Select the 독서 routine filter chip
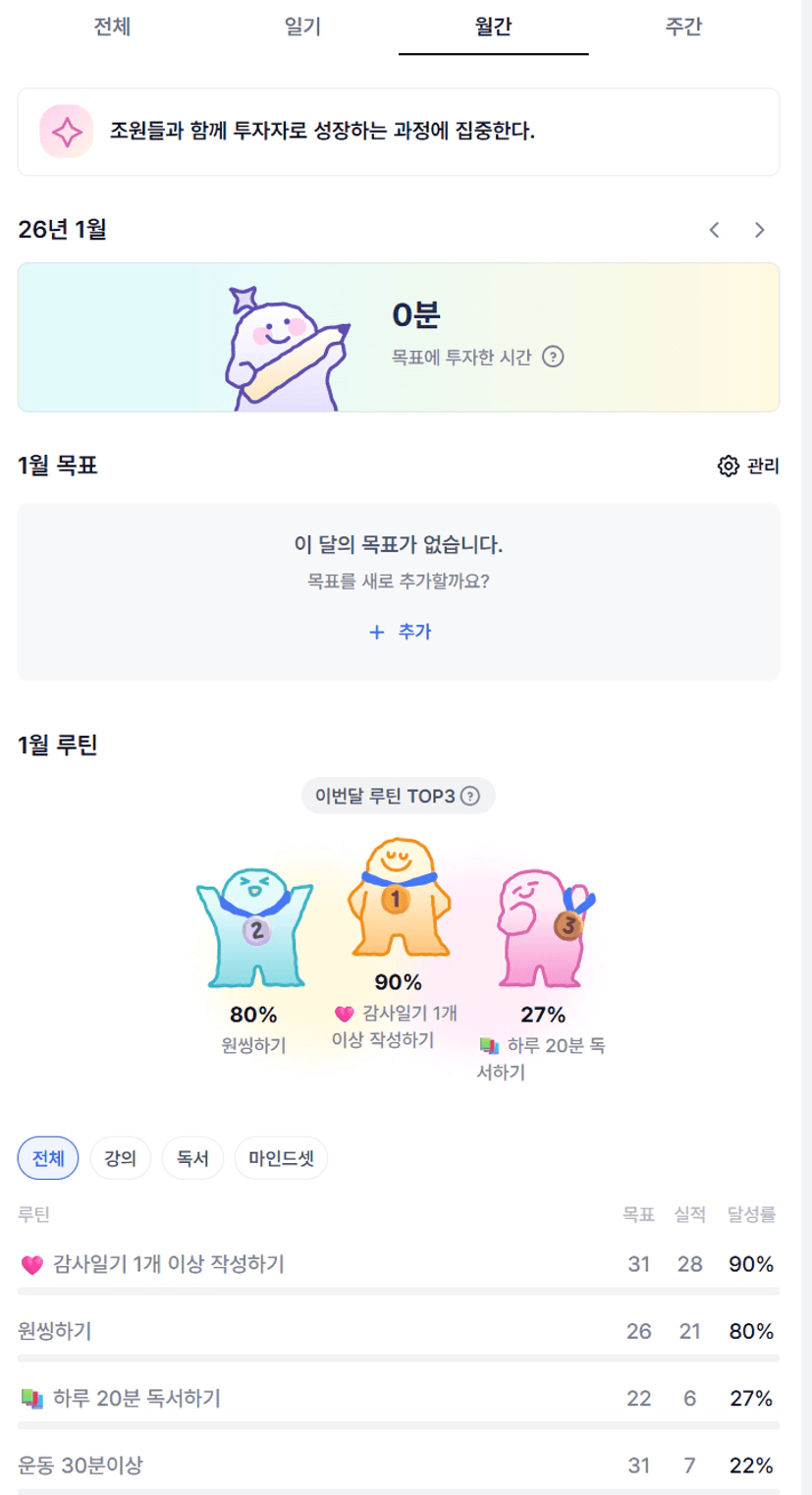The image size is (812, 1495). tap(192, 1158)
